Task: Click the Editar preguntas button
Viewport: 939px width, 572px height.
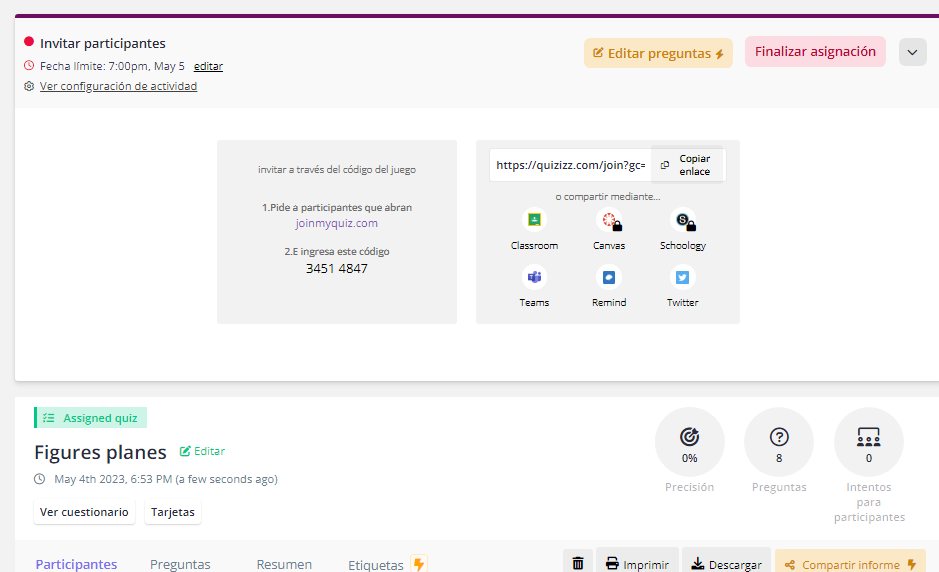Action: (x=658, y=53)
